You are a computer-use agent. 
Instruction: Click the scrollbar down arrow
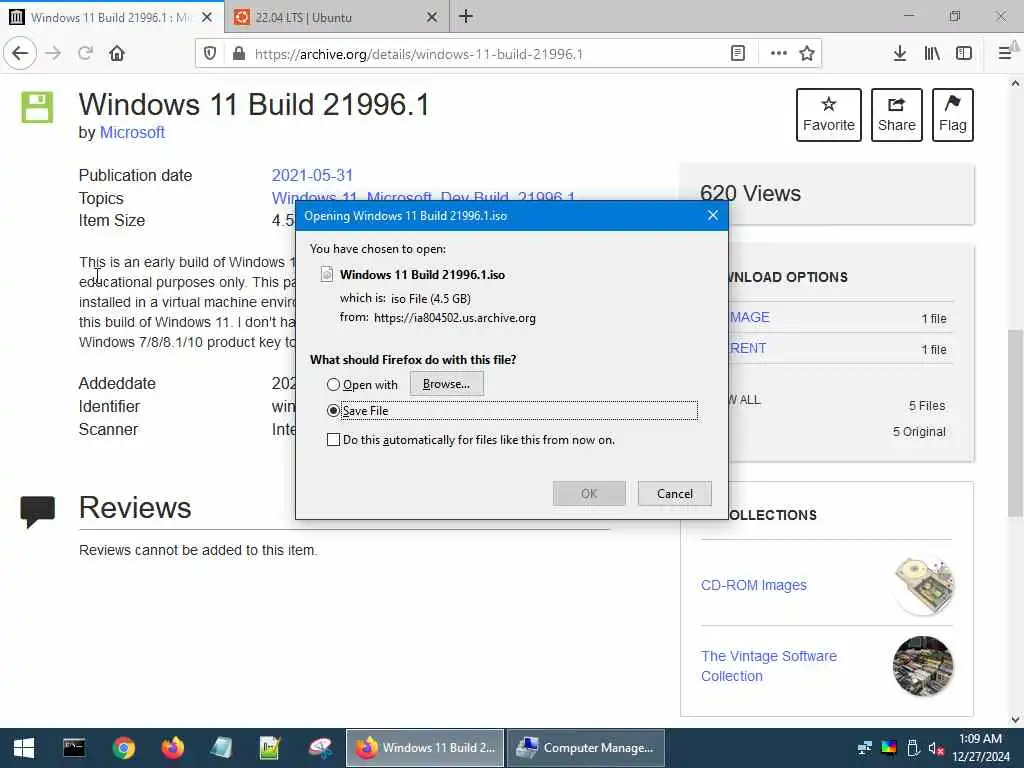(1015, 720)
